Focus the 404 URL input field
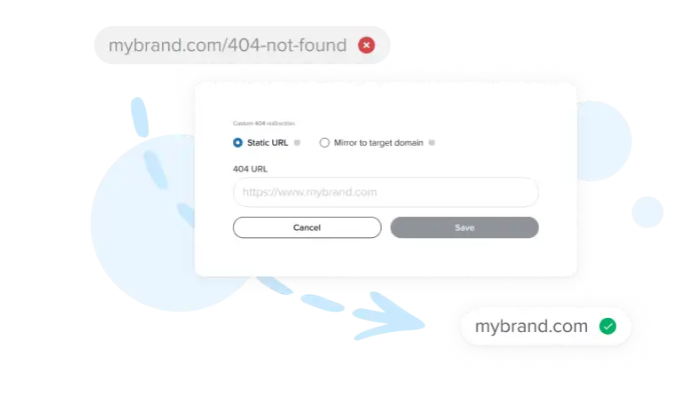 pyautogui.click(x=386, y=192)
